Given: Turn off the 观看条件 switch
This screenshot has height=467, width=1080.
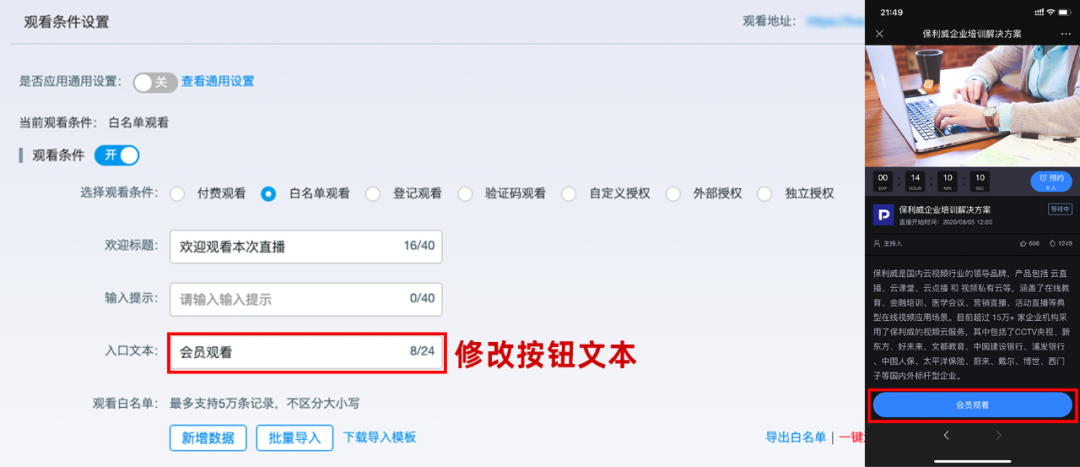Looking at the screenshot, I should (x=117, y=155).
